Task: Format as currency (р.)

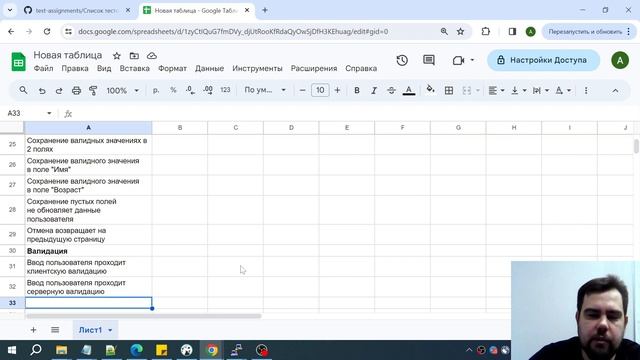Action: click(156, 90)
